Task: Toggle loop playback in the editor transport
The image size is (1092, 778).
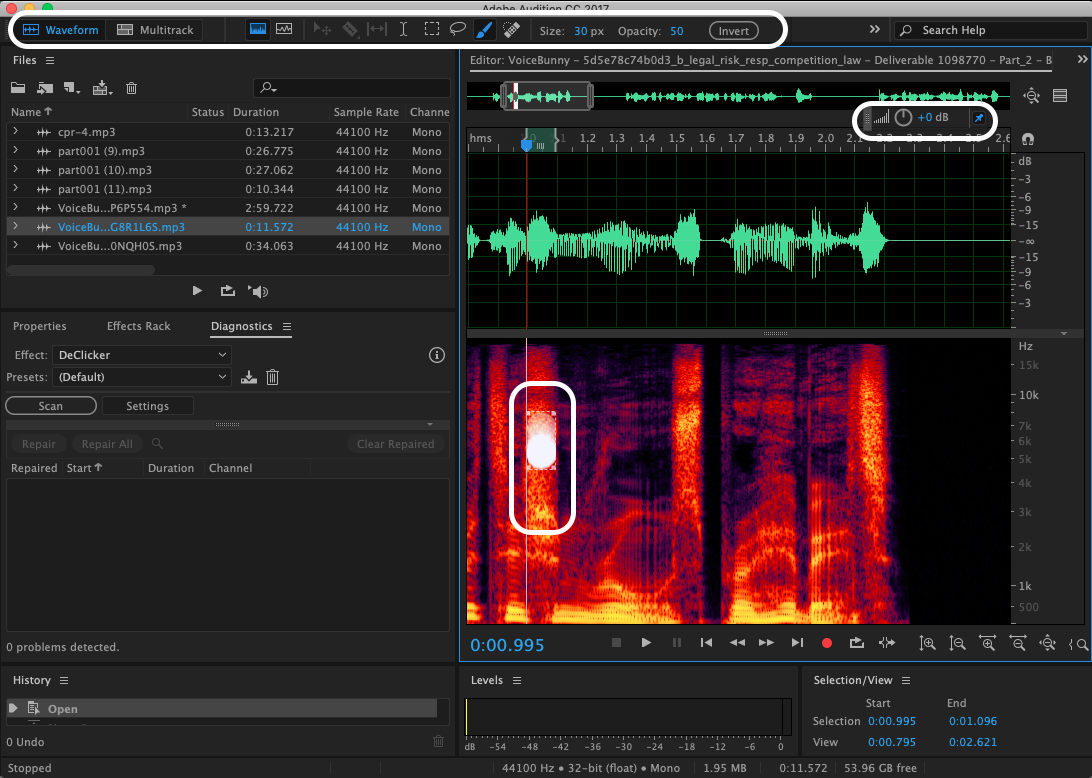Action: 857,643
